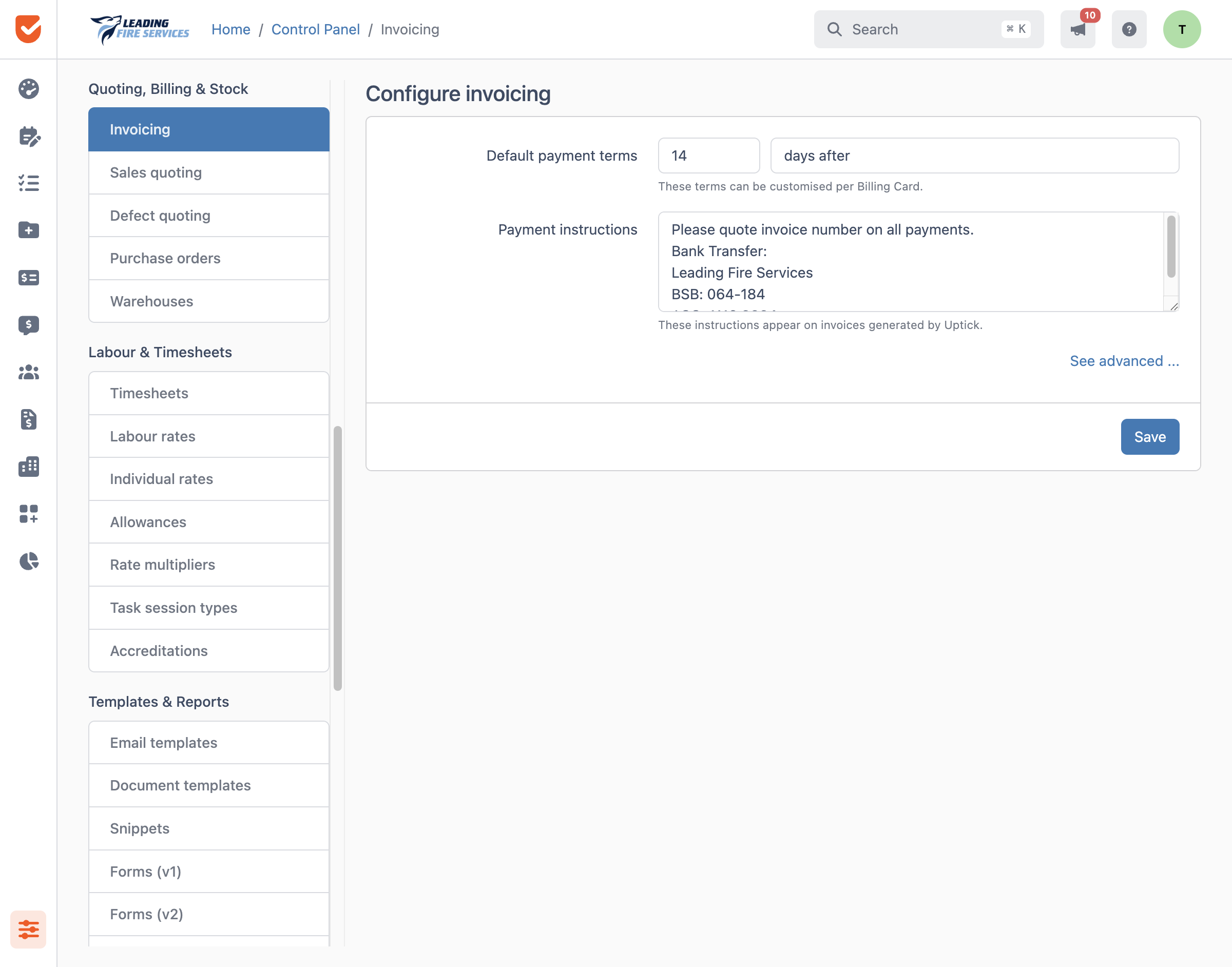Open Email templates settings
Viewport: 1232px width, 967px height.
coord(209,742)
